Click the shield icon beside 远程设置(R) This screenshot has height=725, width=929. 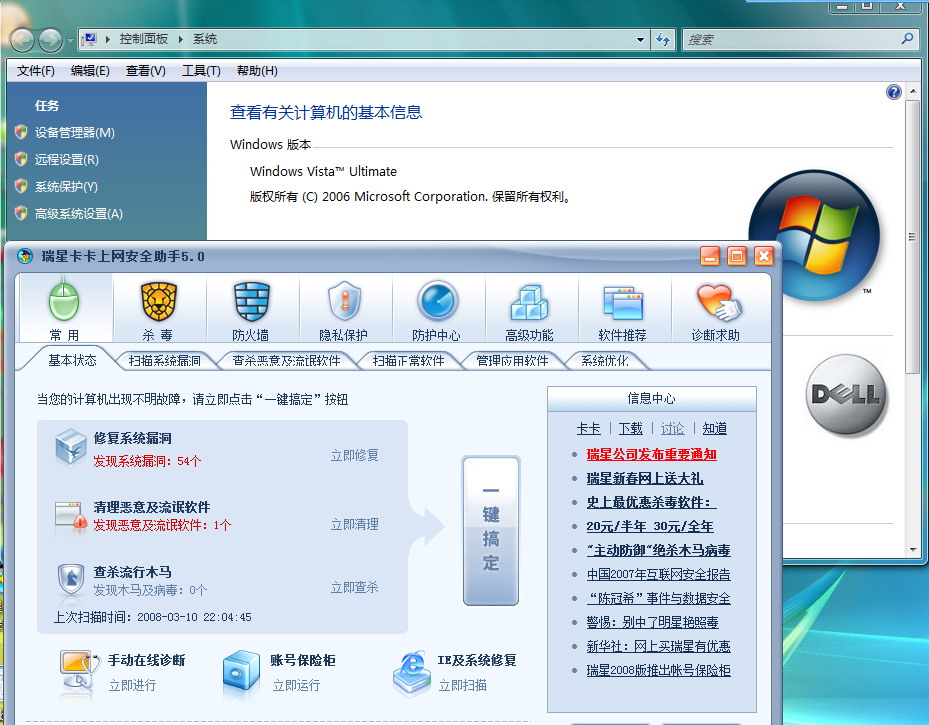coord(21,159)
